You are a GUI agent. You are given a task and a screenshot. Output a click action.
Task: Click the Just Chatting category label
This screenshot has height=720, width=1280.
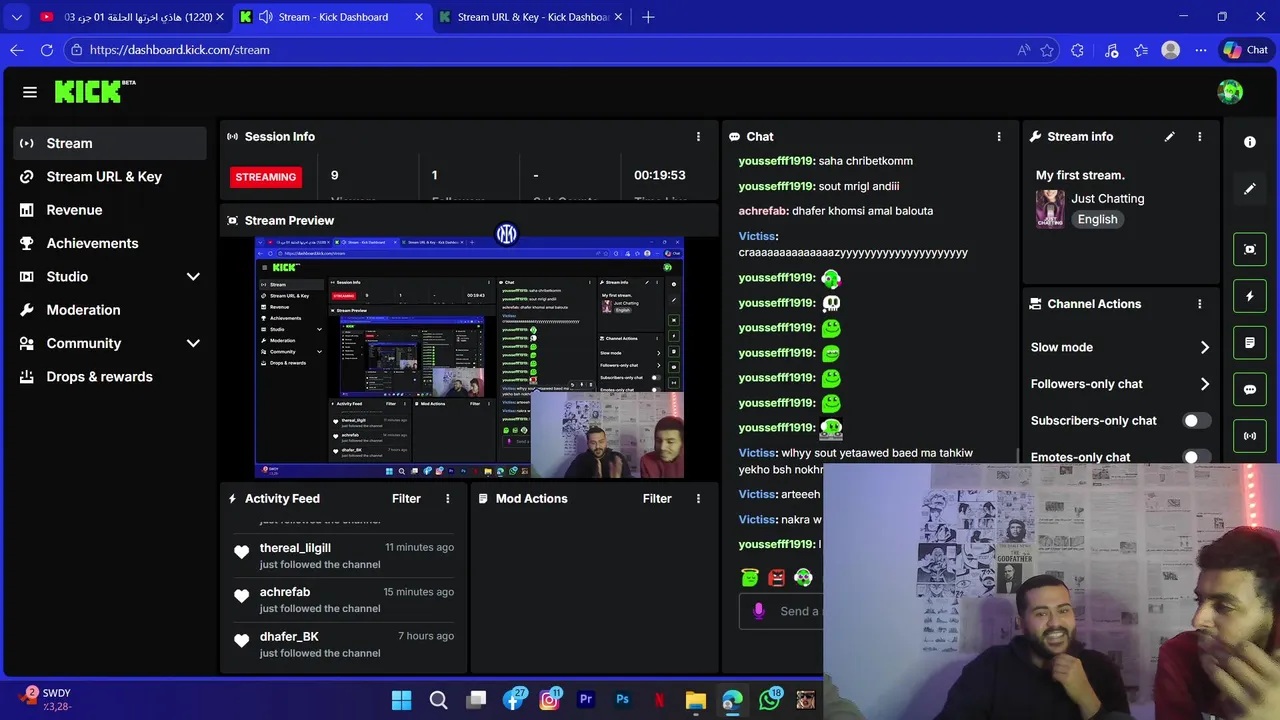click(x=1108, y=199)
